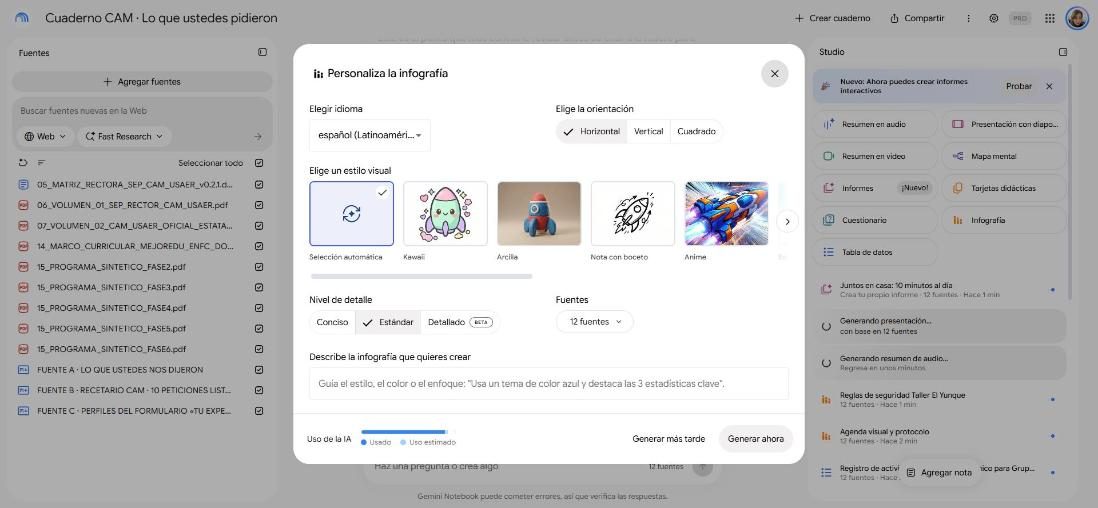Open source FUENTE B - RECETARIO CAM
The width and height of the screenshot is (1098, 508).
(x=134, y=390)
